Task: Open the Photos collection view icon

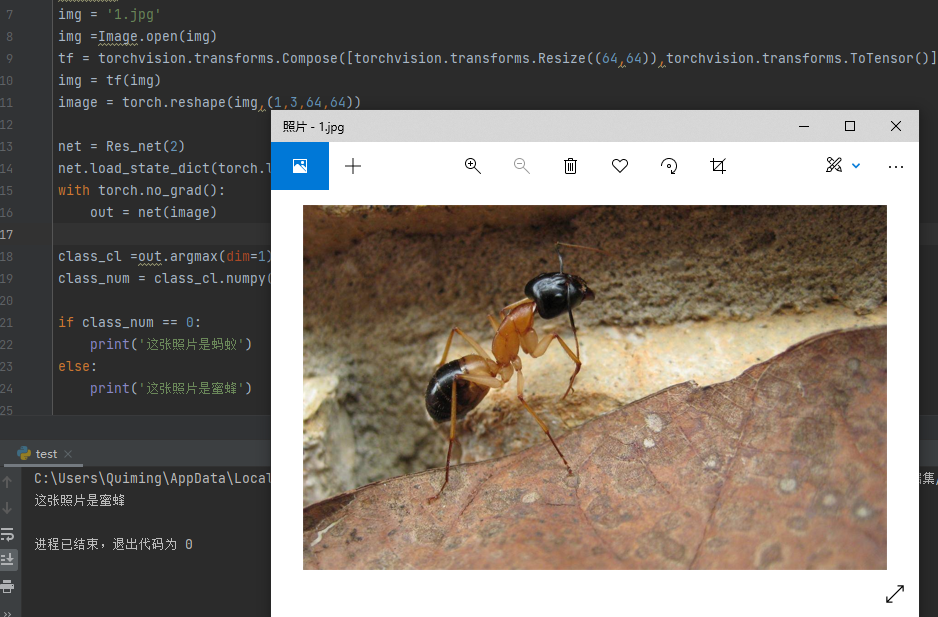Action: pos(300,166)
